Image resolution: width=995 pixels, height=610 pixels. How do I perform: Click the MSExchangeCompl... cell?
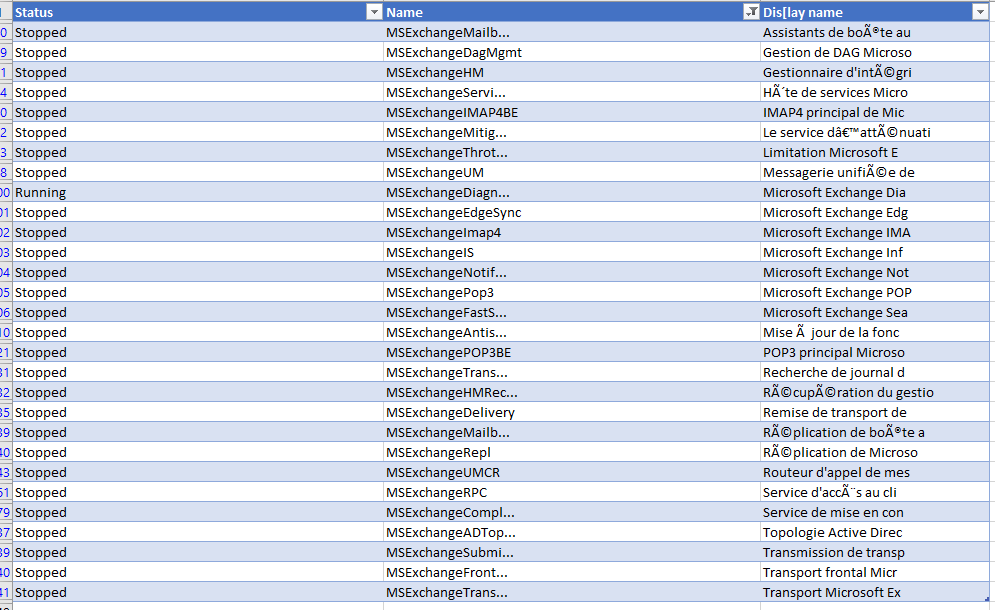(572, 512)
